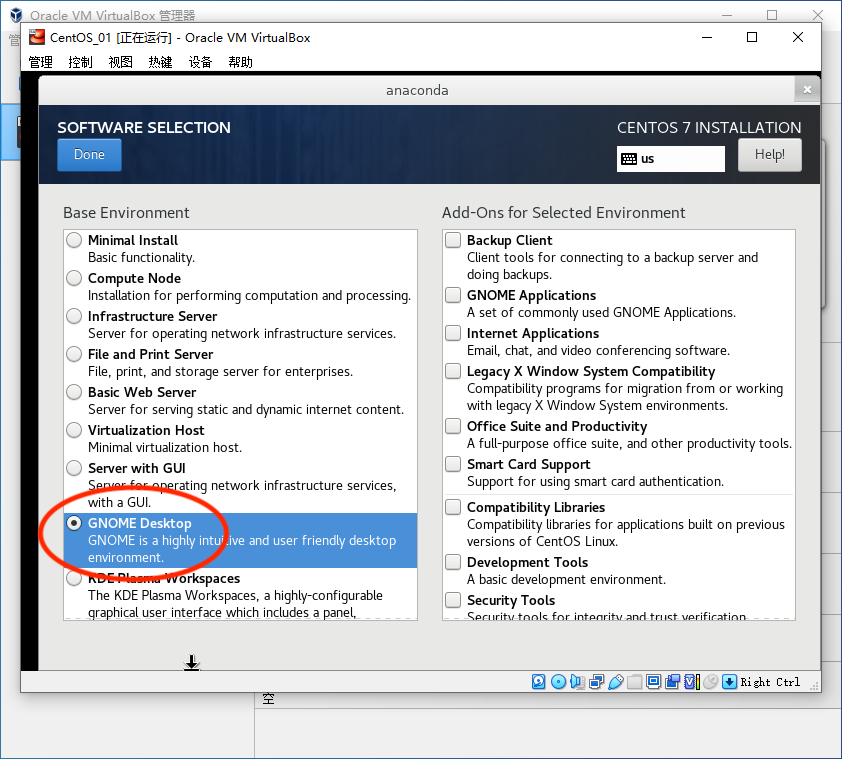Click the audio settings status icon
Viewport: 842px width, 759px height.
[x=577, y=682]
